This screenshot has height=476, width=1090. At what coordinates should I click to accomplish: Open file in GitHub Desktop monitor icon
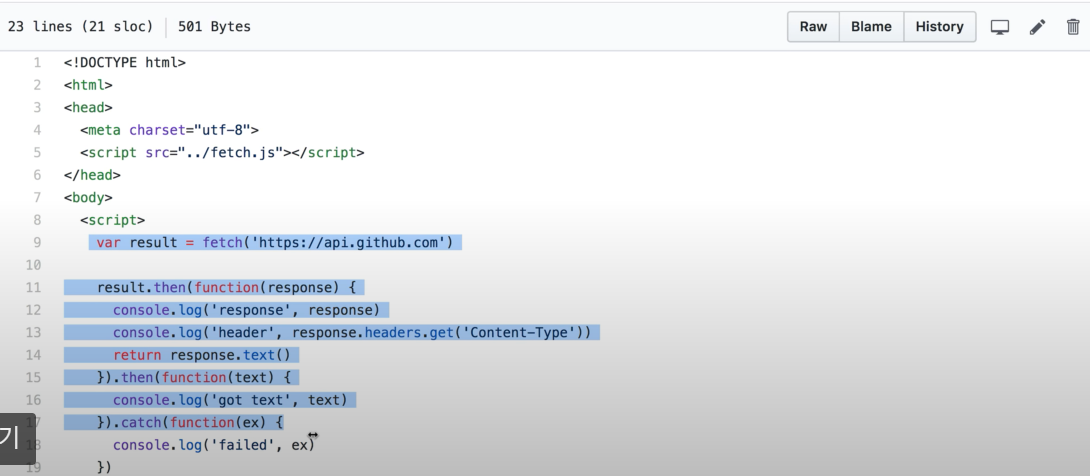click(x=1000, y=27)
